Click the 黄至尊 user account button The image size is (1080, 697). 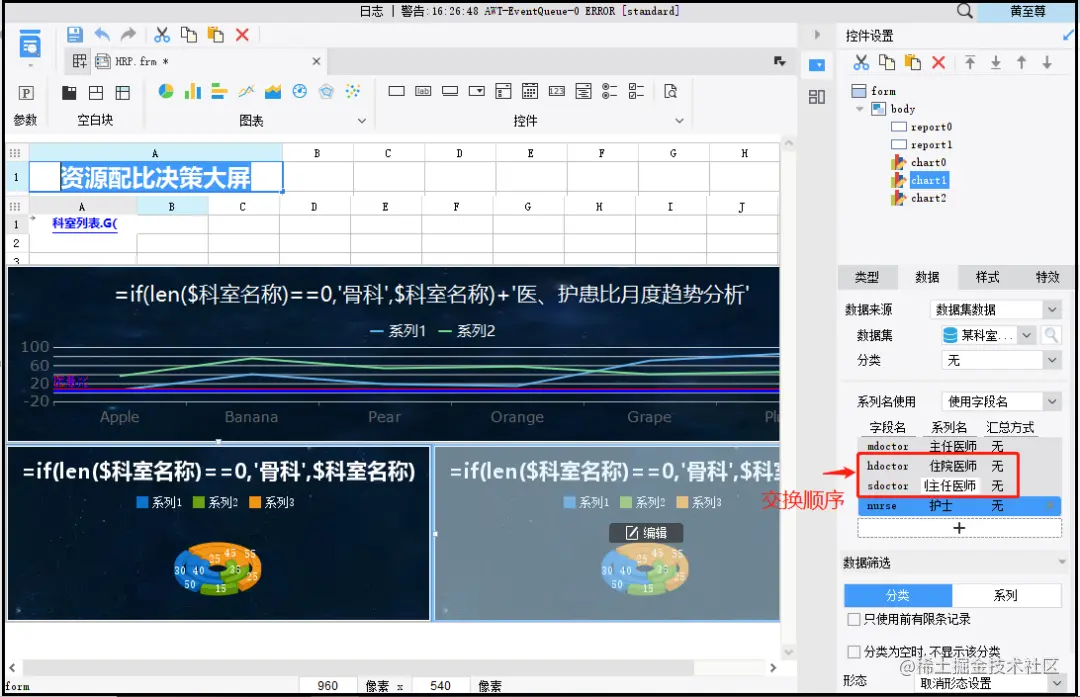pos(1028,11)
